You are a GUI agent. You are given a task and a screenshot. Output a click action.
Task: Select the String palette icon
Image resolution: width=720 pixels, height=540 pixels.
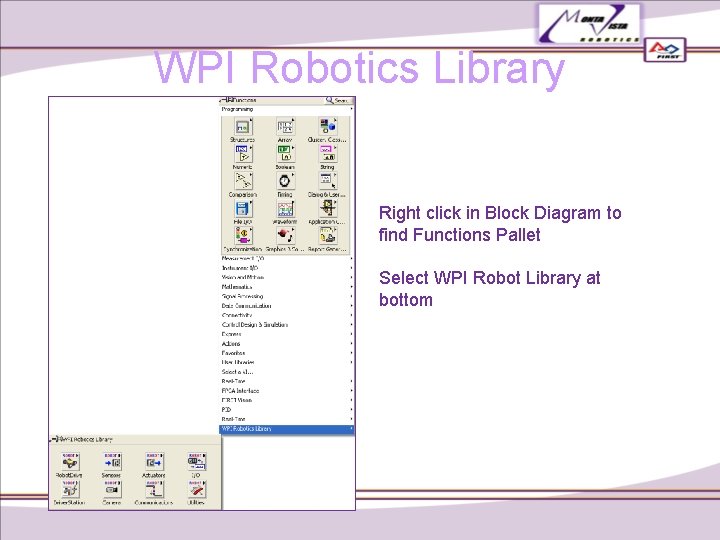pos(328,154)
